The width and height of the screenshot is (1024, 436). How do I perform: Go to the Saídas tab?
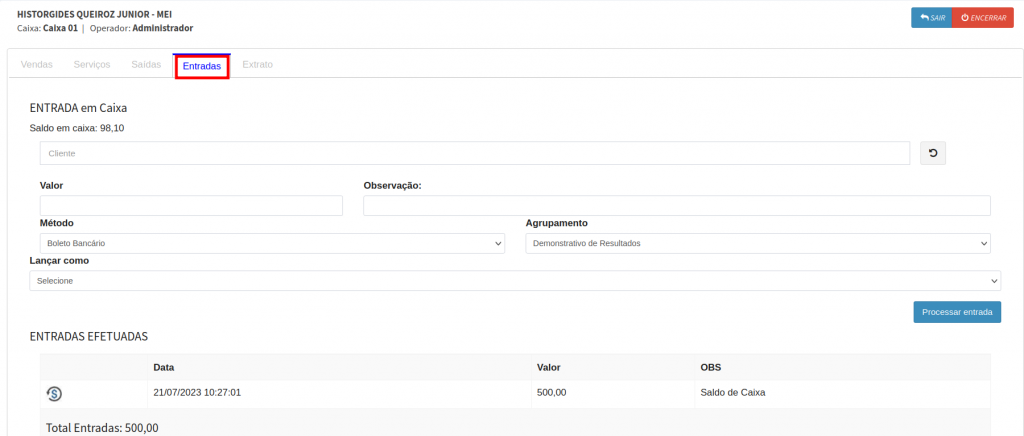tap(146, 65)
